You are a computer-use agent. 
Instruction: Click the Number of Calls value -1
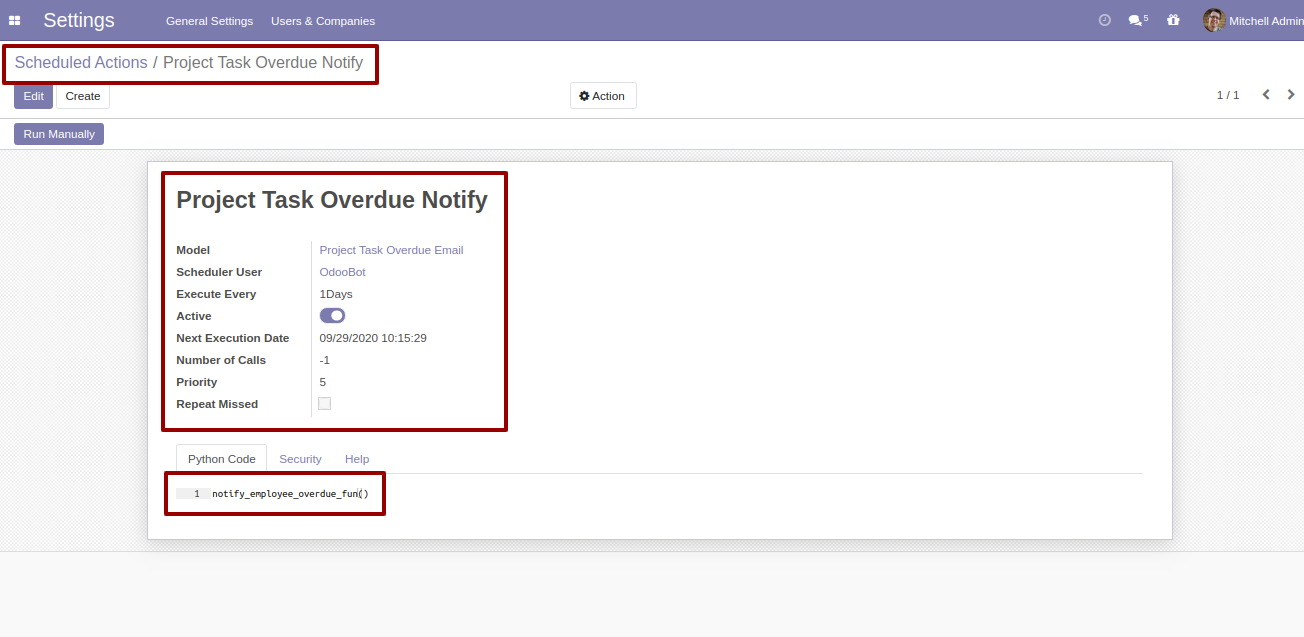[325, 360]
